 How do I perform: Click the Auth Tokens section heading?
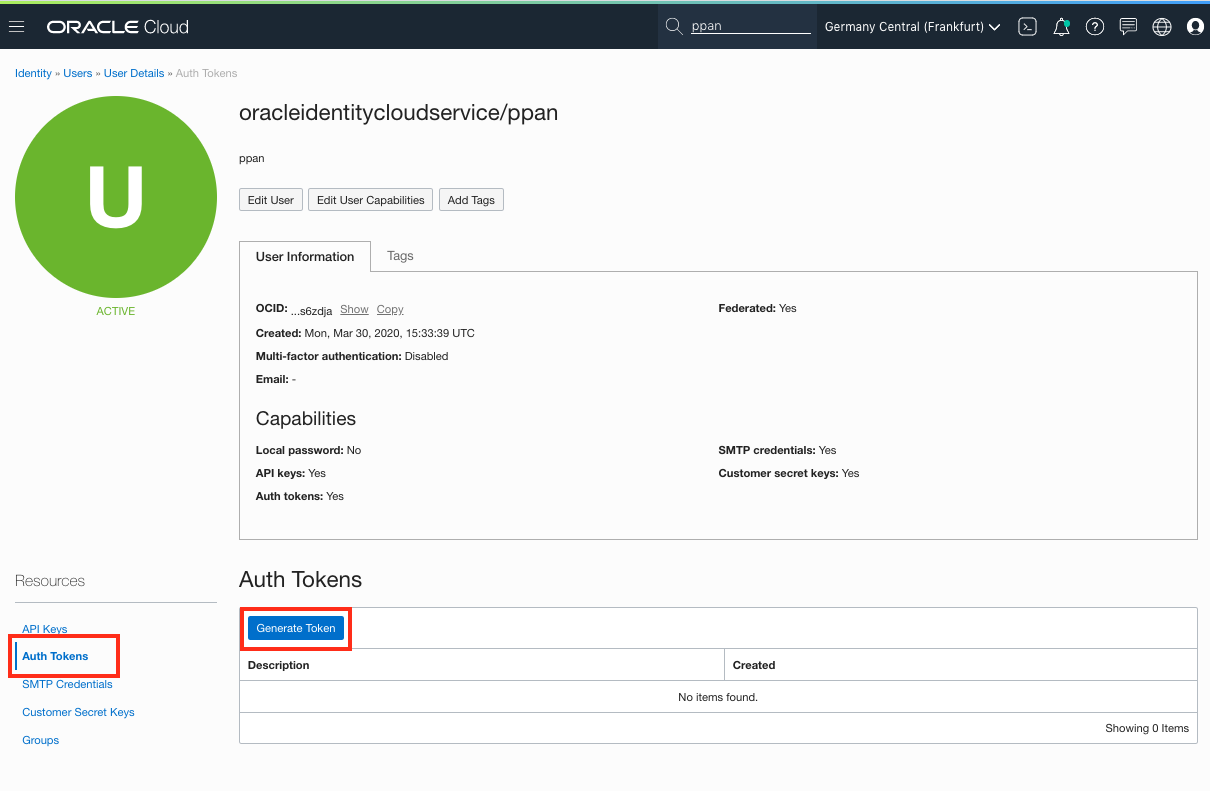pos(300,580)
